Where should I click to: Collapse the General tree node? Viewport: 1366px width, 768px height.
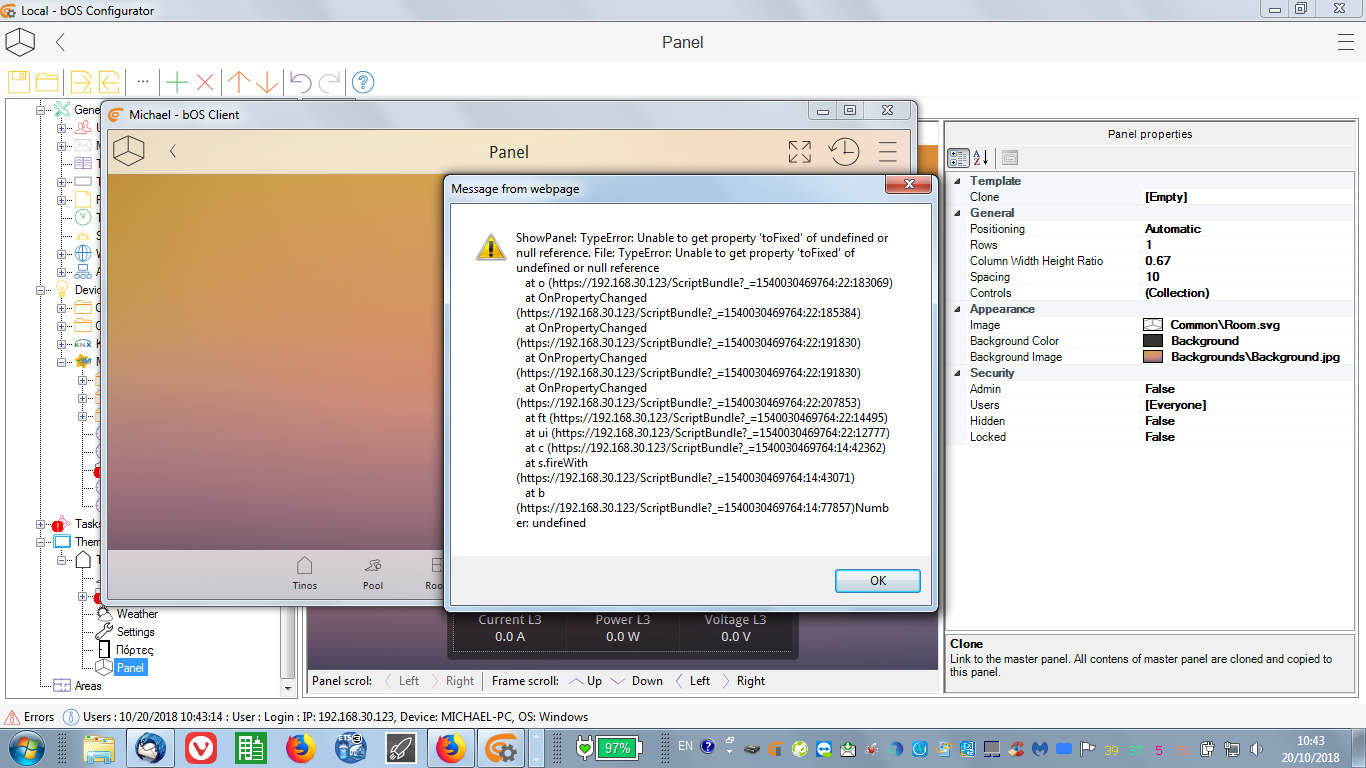(x=41, y=110)
